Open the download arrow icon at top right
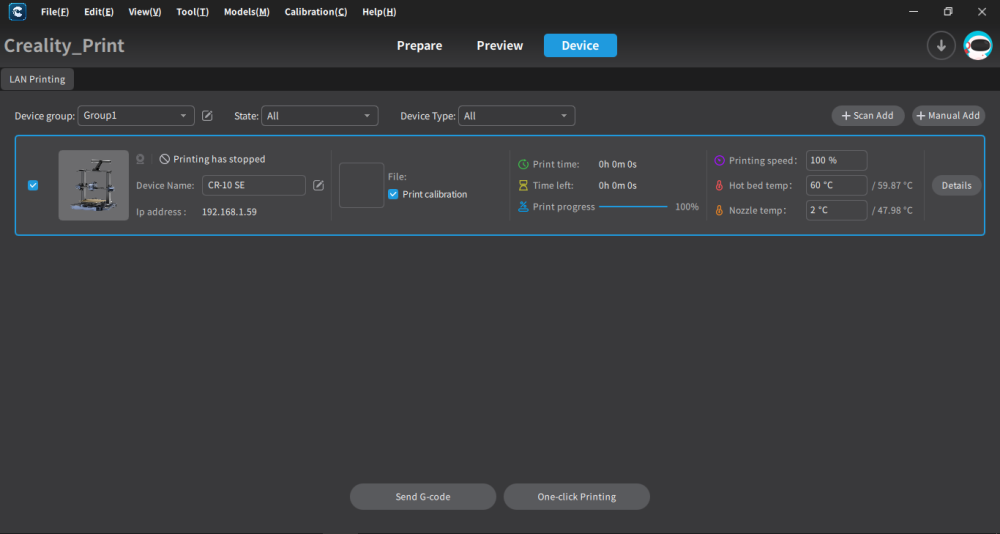The image size is (1000, 534). pyautogui.click(x=941, y=46)
